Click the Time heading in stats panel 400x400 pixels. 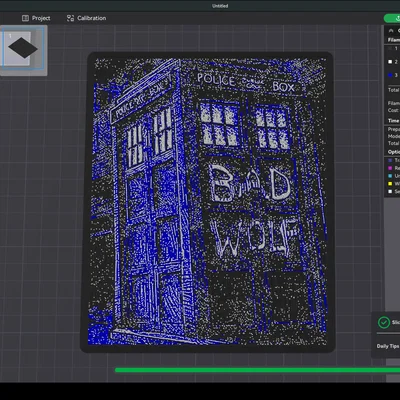coord(393,121)
